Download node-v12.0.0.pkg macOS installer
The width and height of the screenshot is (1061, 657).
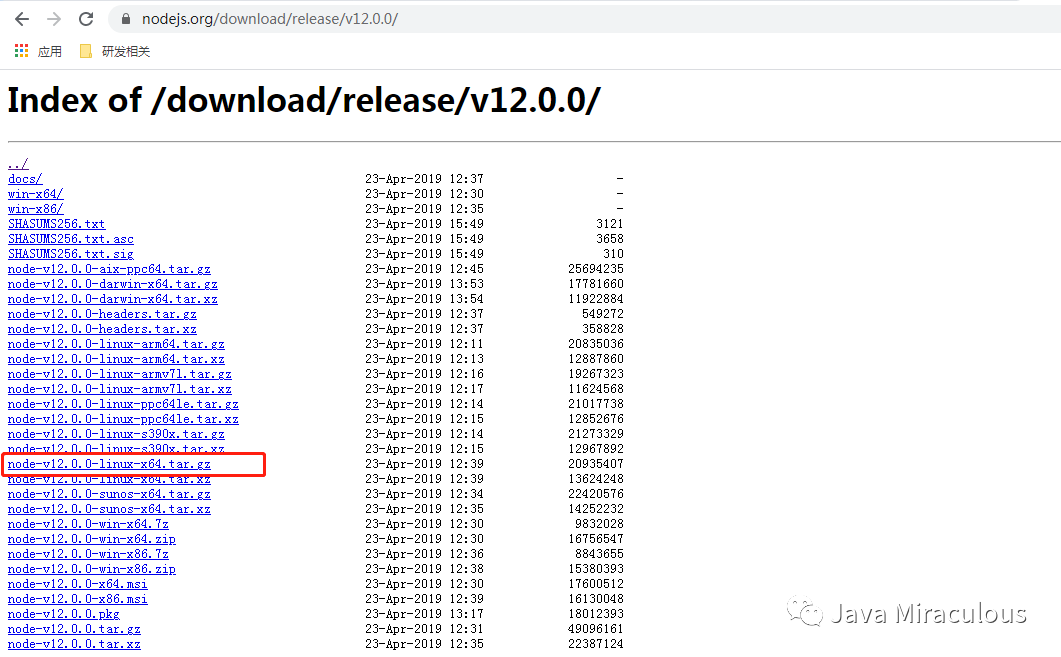click(x=64, y=614)
